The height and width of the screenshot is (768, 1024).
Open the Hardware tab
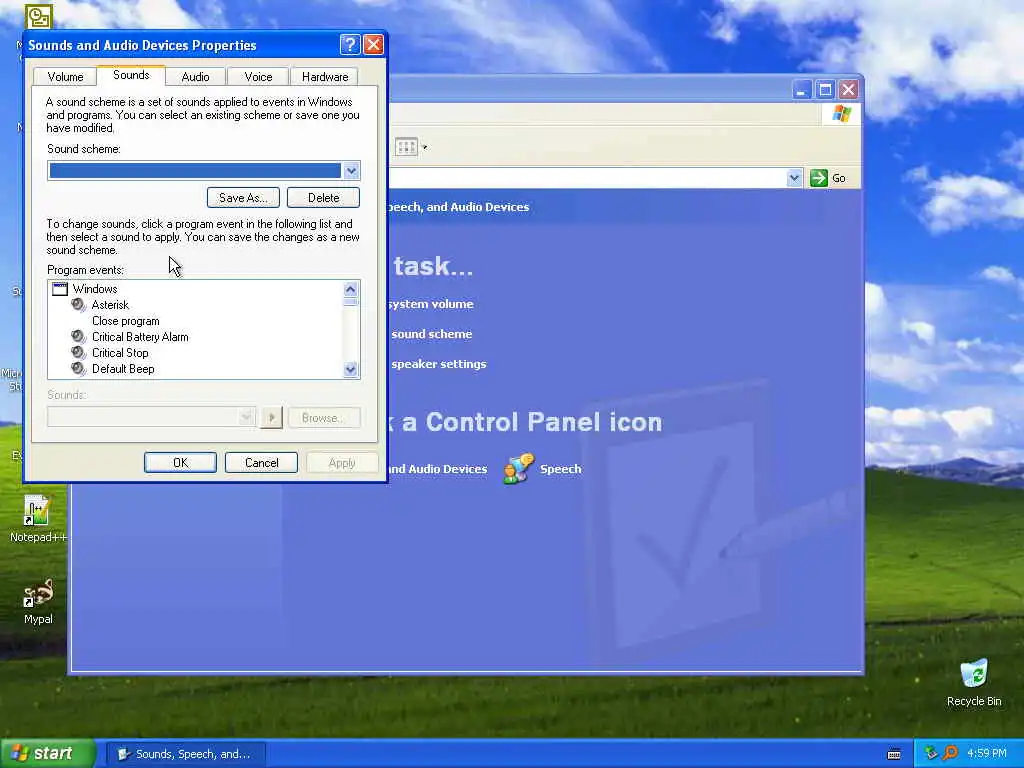[x=325, y=76]
